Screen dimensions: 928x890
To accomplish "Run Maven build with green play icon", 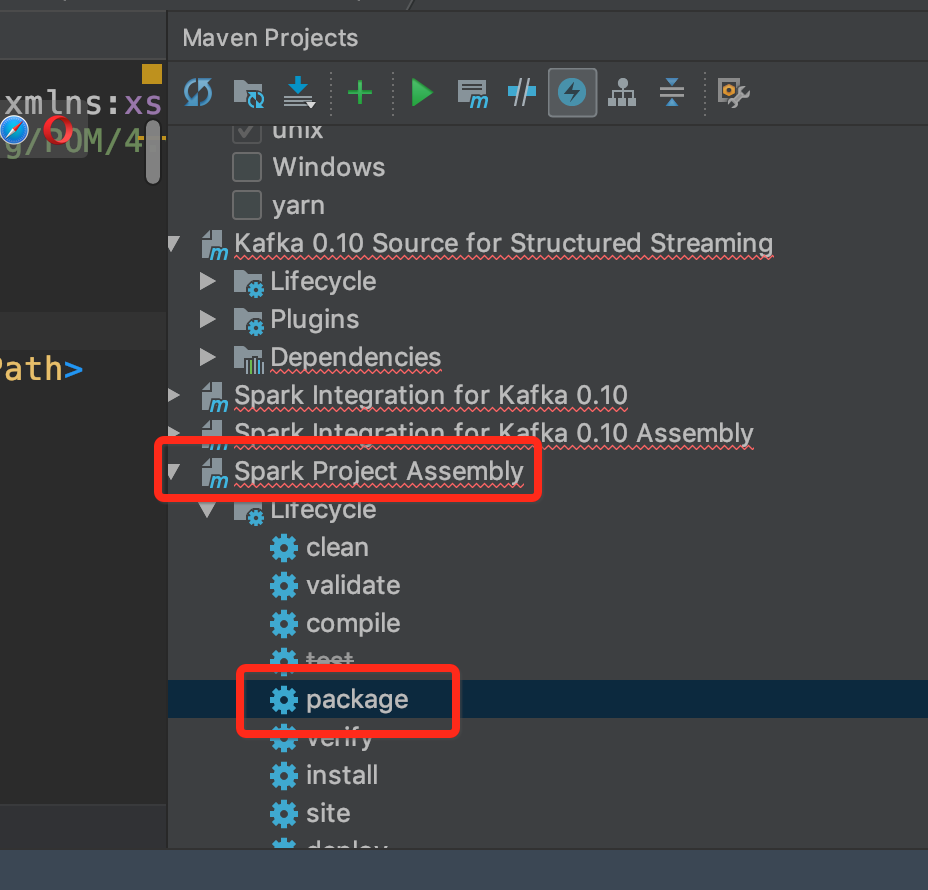I will click(422, 93).
